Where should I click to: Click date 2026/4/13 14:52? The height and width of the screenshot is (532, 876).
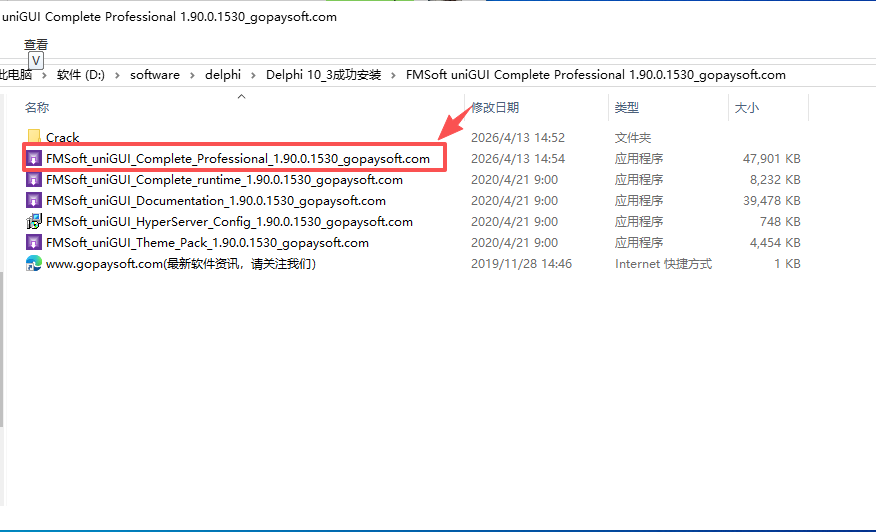[518, 137]
